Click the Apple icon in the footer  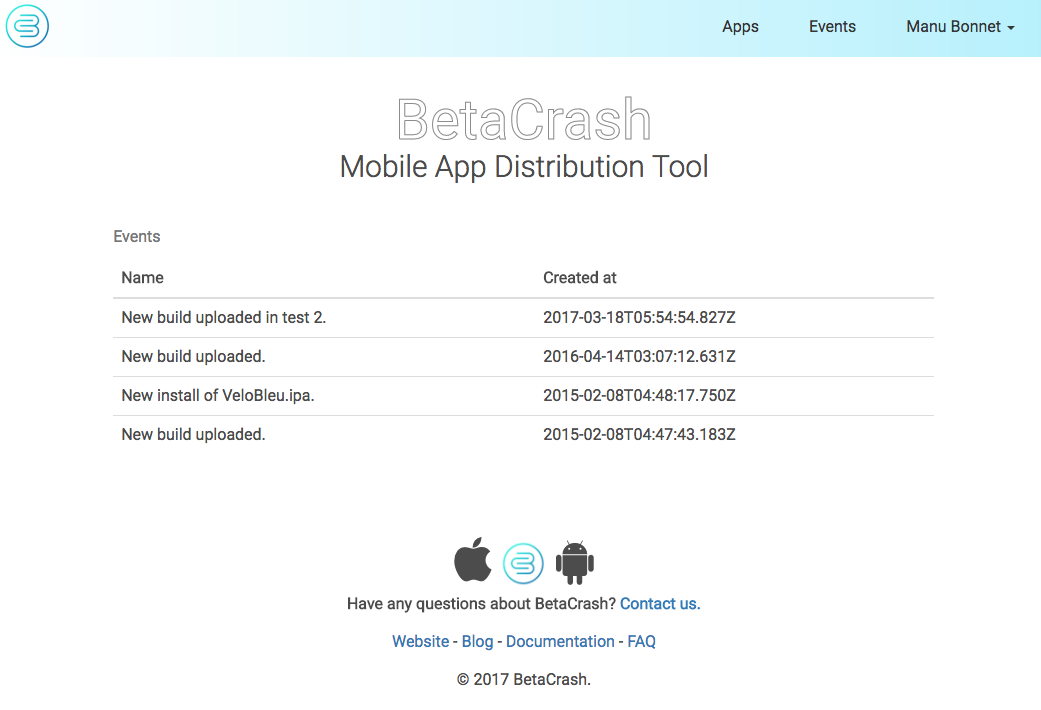tap(473, 559)
